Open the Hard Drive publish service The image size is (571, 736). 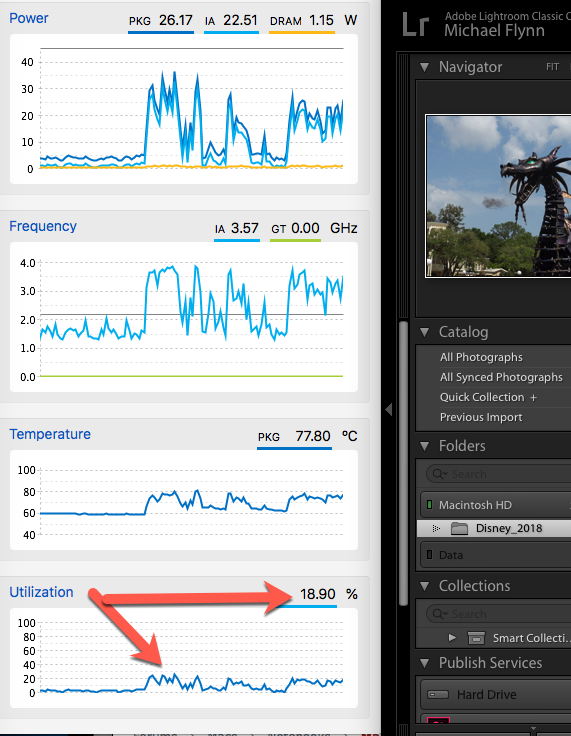pos(495,695)
